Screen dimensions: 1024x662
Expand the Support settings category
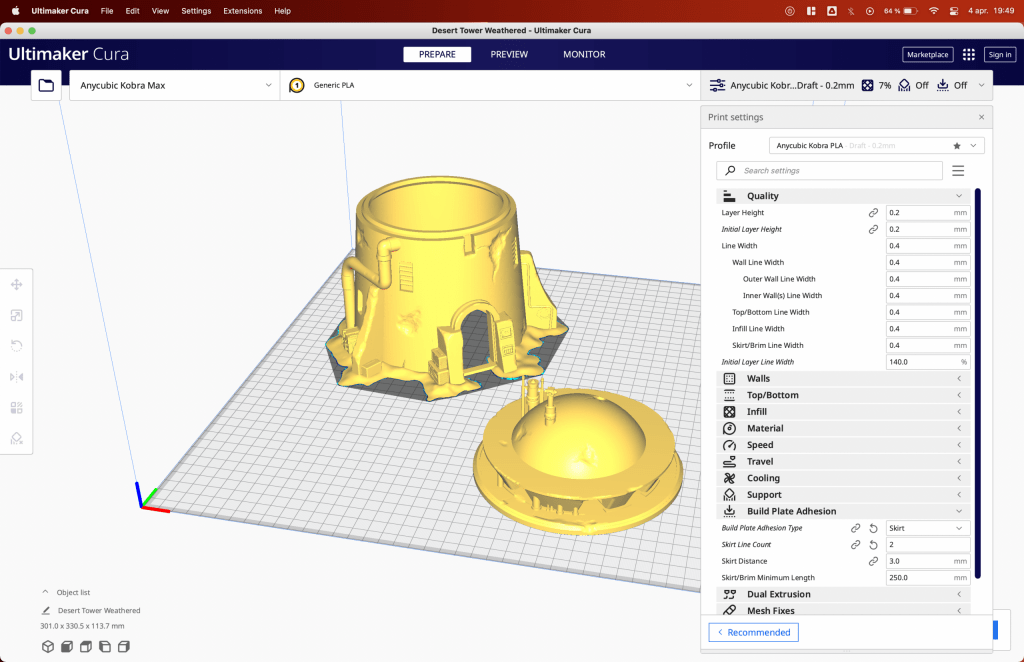pos(842,495)
